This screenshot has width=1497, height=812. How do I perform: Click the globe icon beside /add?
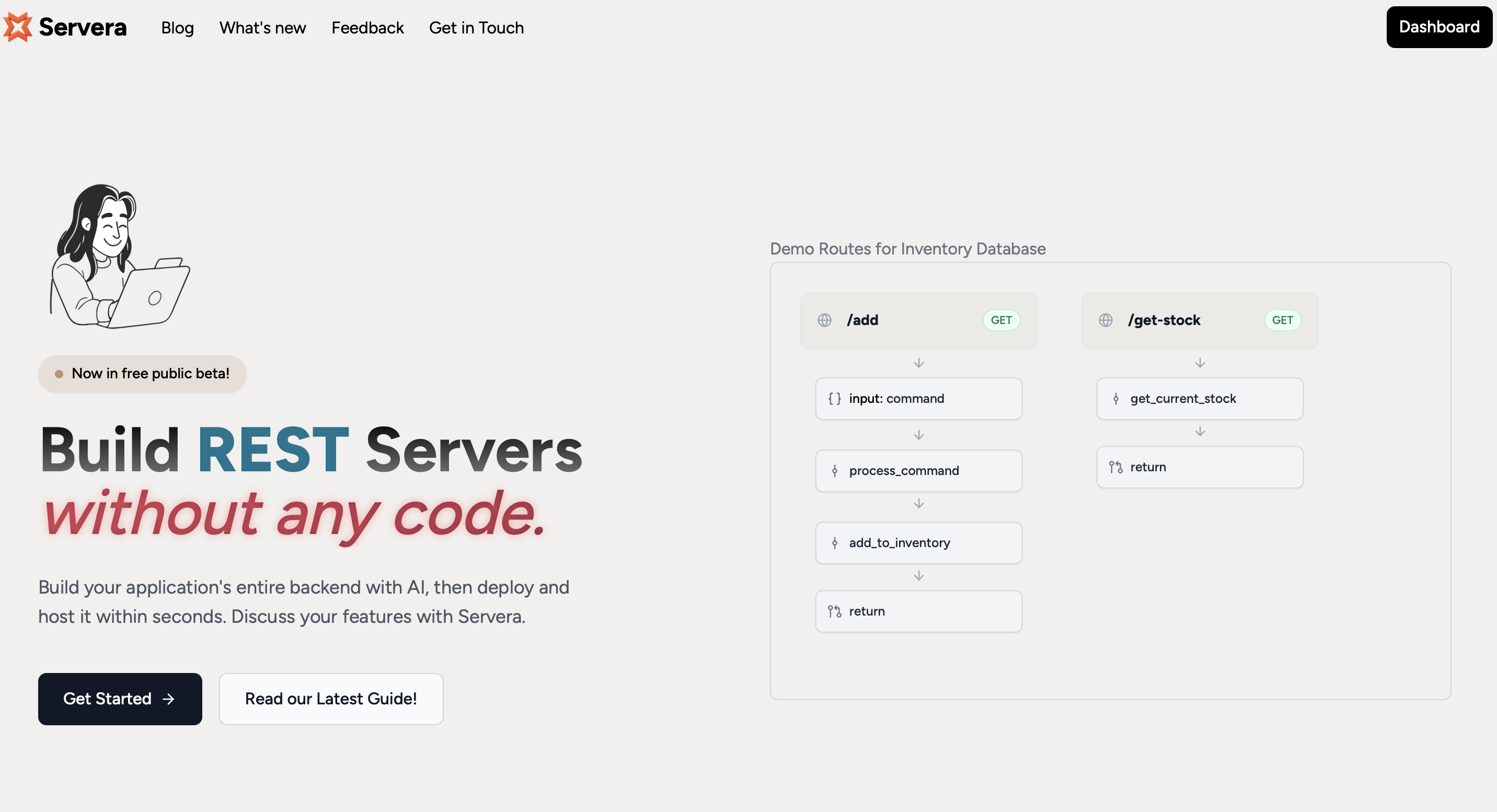(824, 320)
